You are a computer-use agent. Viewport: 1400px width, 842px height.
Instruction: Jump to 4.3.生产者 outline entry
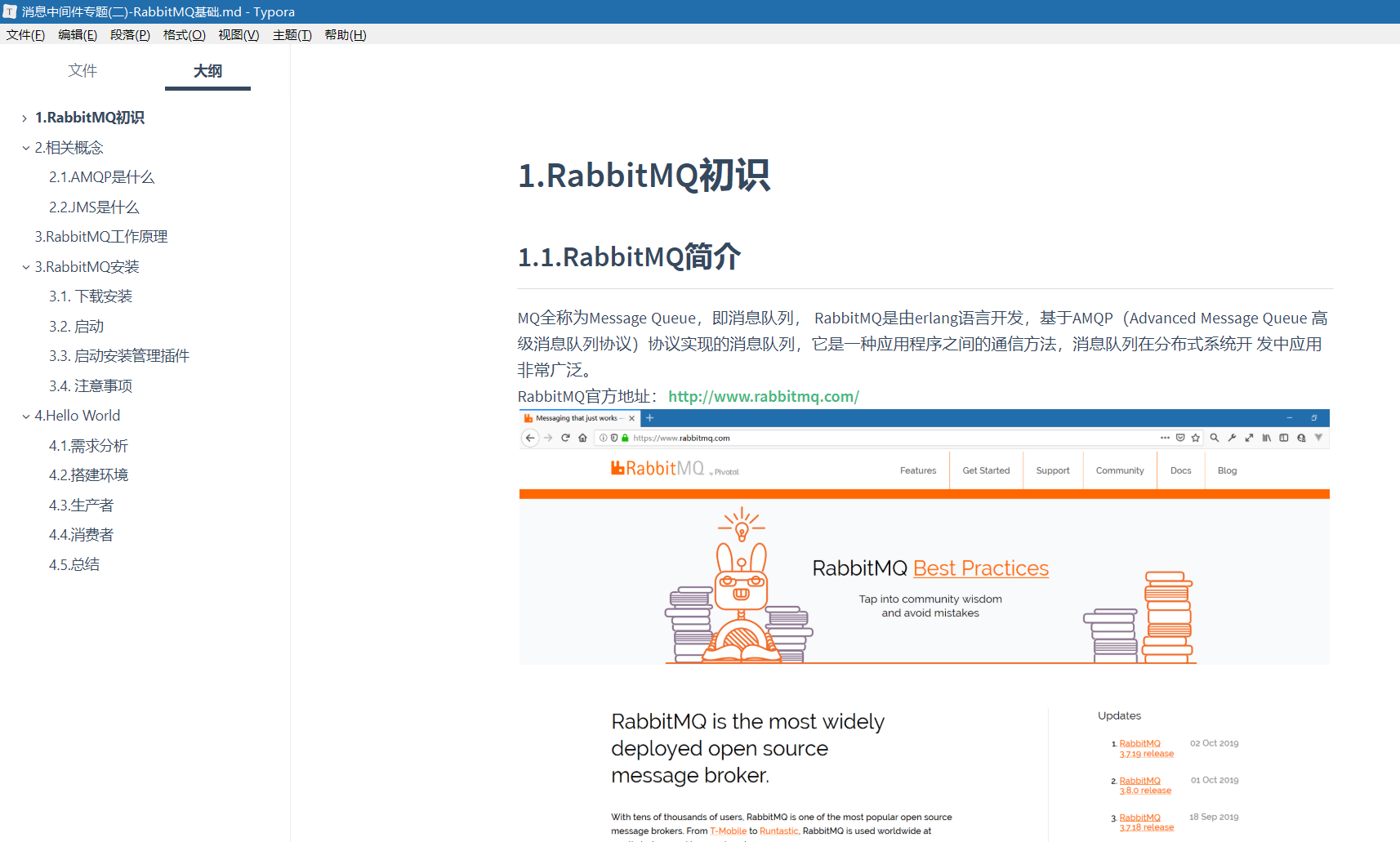click(x=81, y=506)
